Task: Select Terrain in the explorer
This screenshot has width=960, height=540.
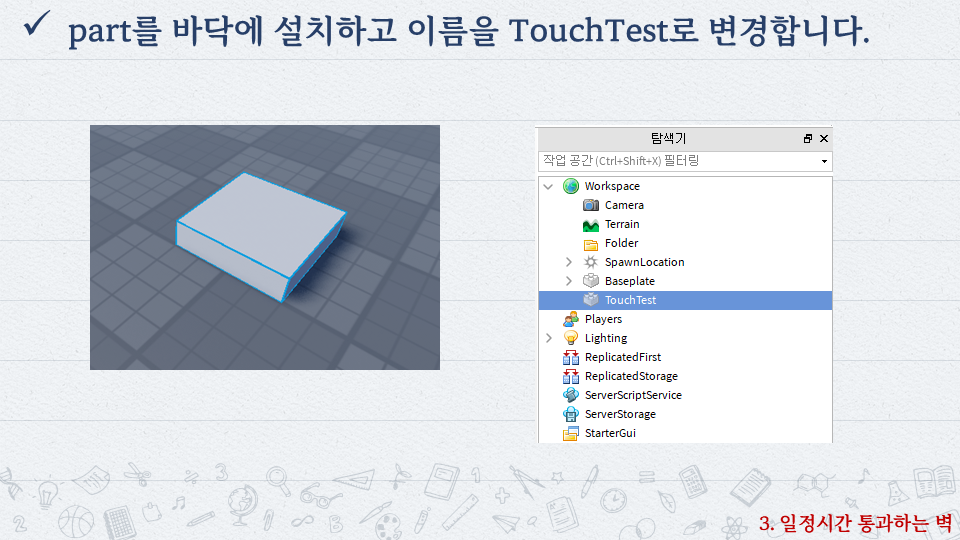Action: [622, 224]
